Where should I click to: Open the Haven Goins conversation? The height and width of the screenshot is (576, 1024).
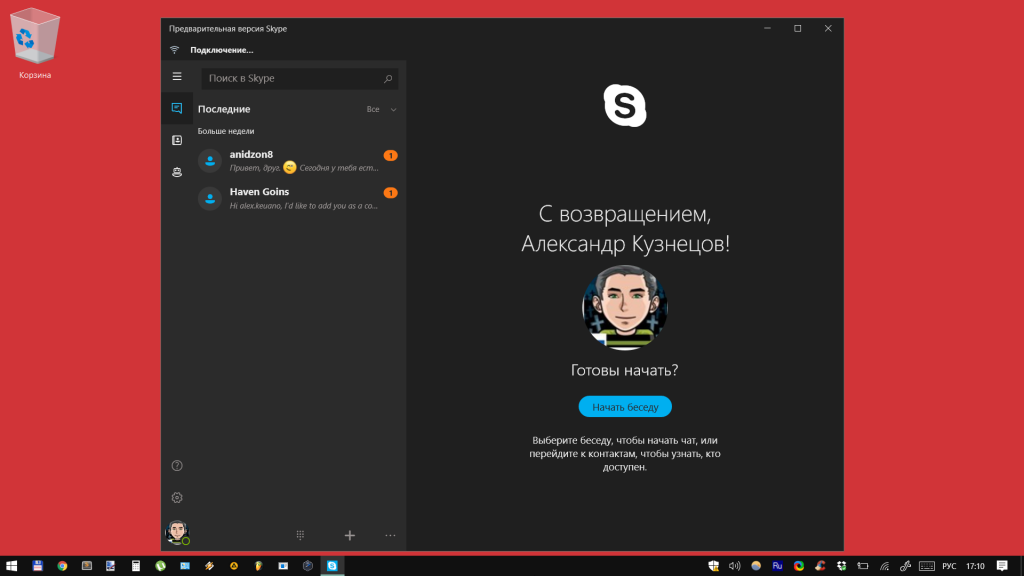(x=298, y=198)
